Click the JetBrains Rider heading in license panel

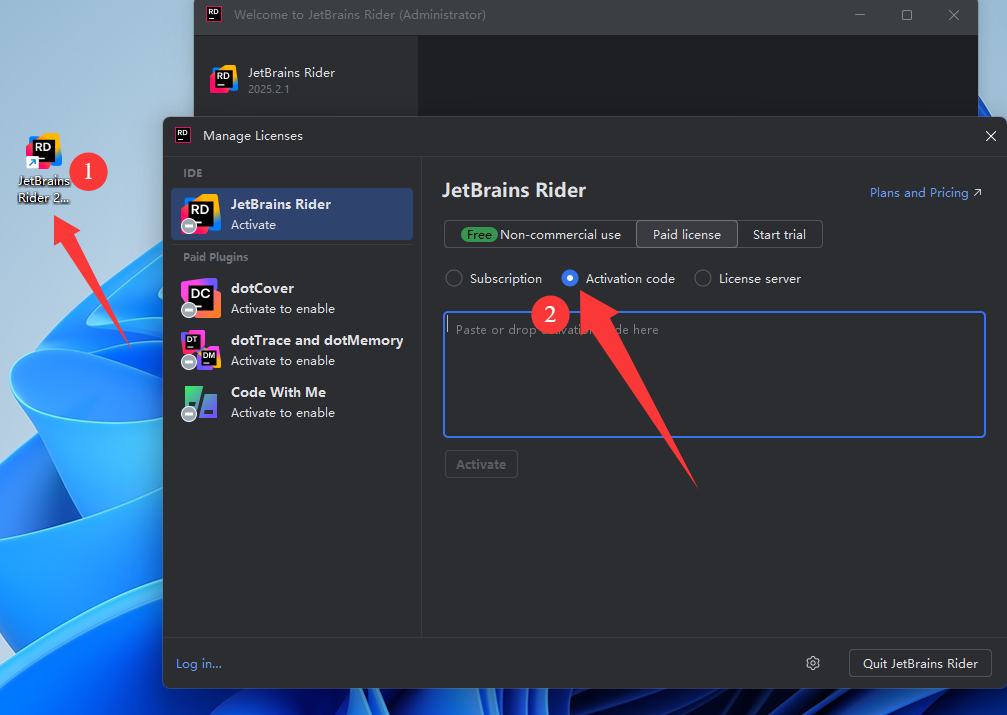(x=514, y=190)
